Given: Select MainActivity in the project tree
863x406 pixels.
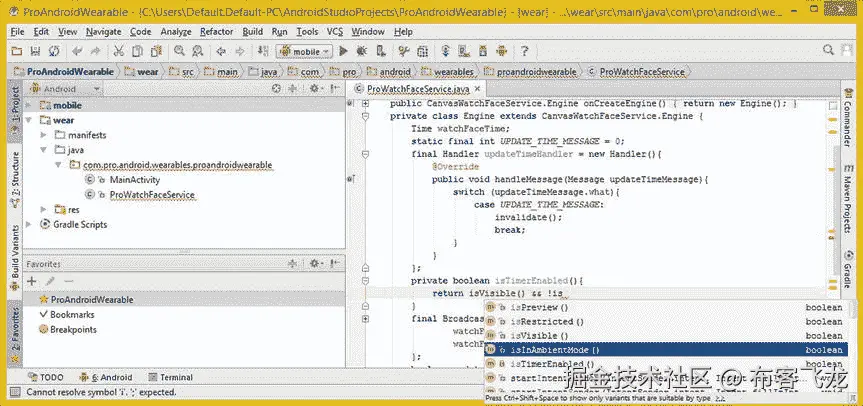Looking at the screenshot, I should pos(135,180).
